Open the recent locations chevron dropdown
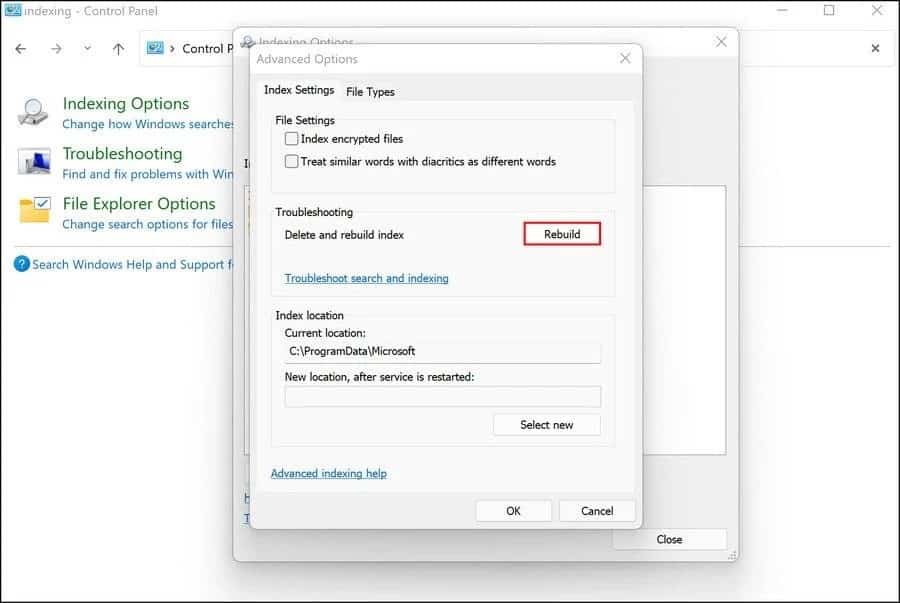900x603 pixels. 87,47
